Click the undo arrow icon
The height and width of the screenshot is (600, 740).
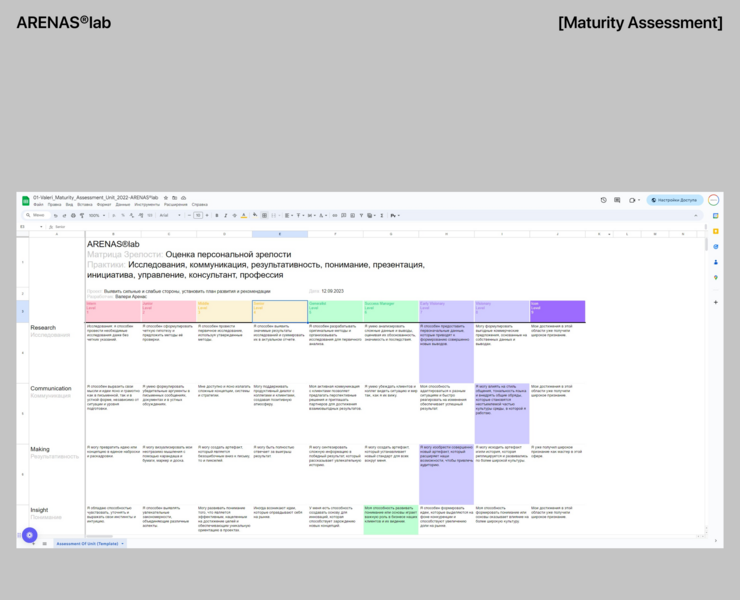[x=54, y=215]
